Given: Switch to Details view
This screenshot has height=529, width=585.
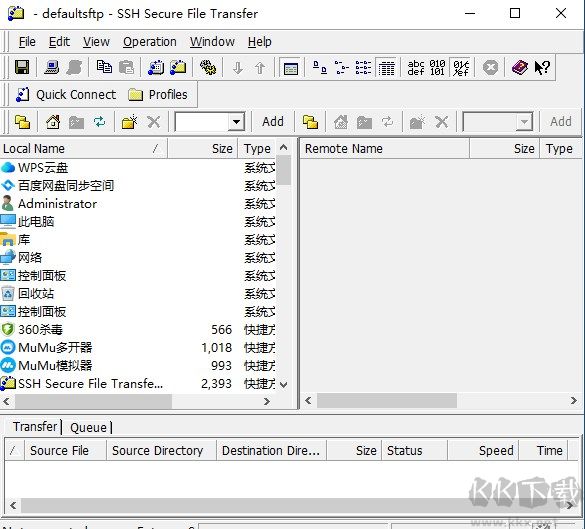Looking at the screenshot, I should [x=386, y=68].
